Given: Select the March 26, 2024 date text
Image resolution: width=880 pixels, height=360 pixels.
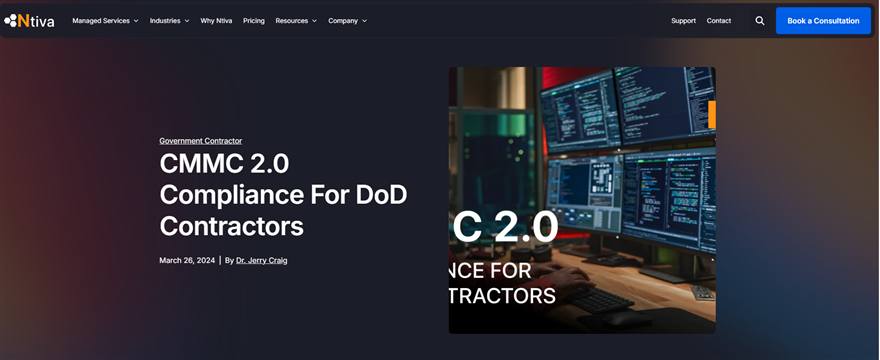Looking at the screenshot, I should [187, 260].
